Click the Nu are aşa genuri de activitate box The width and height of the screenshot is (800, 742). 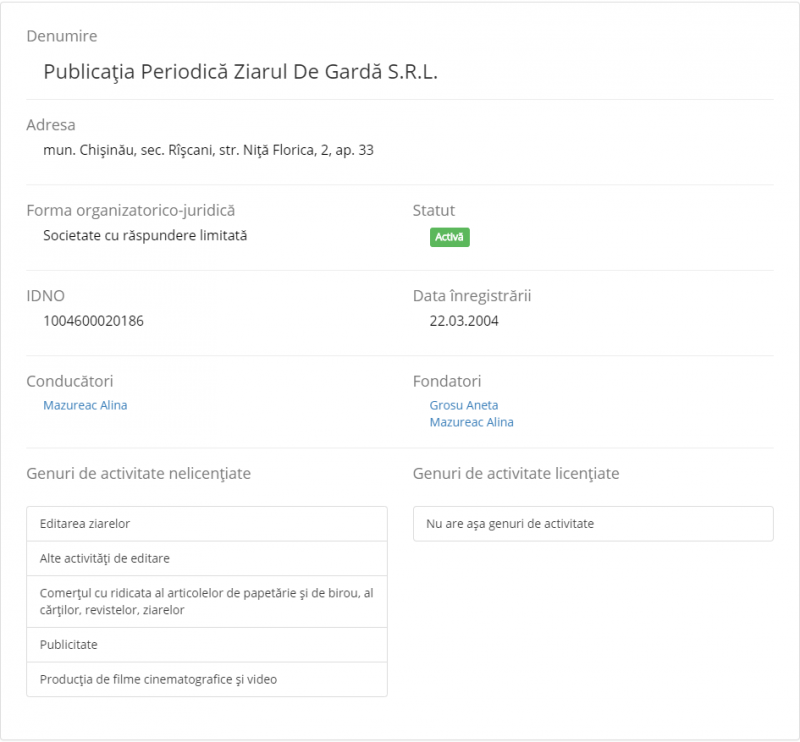593,524
